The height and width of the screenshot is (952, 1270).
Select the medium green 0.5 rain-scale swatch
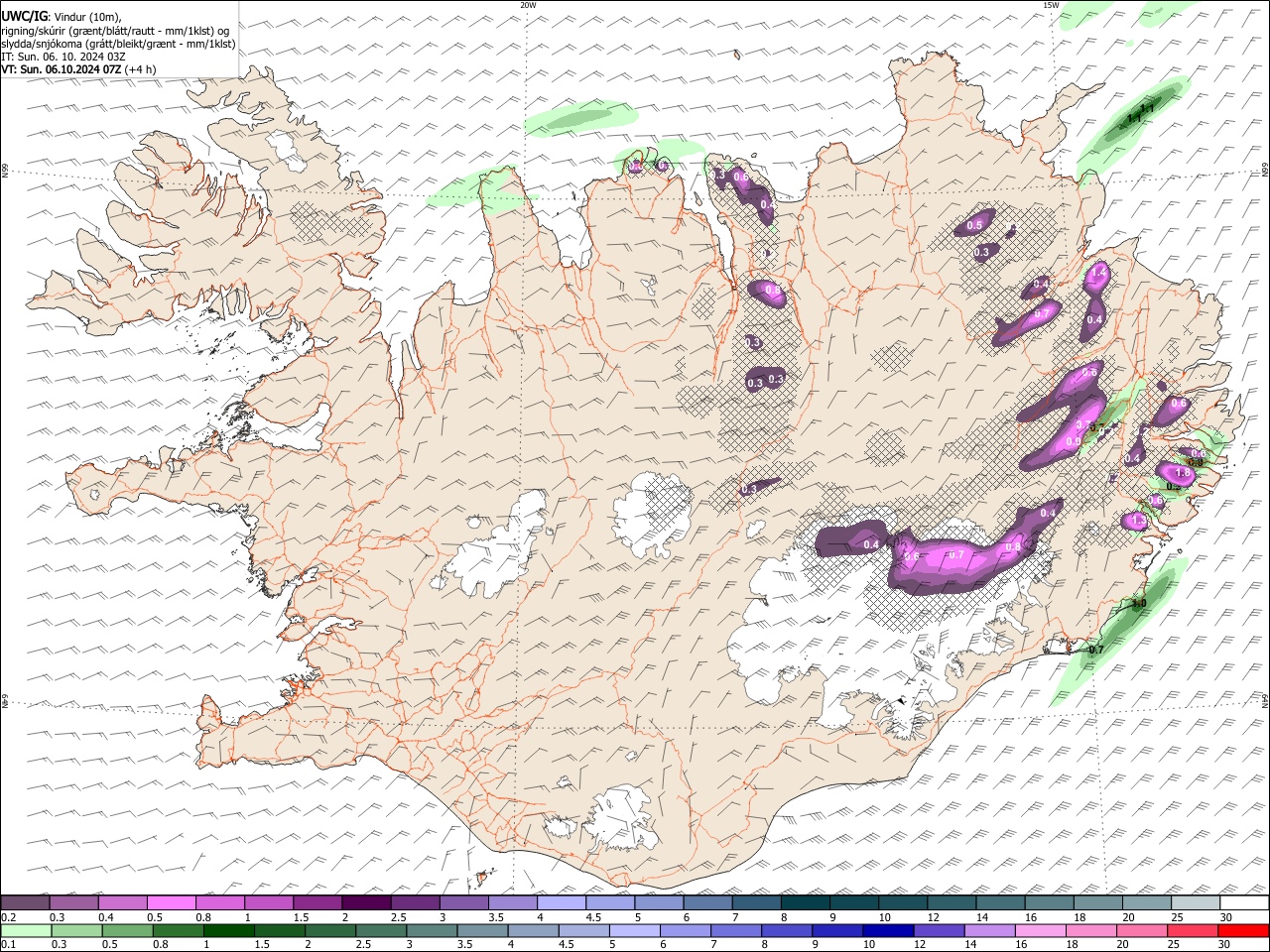click(x=128, y=930)
